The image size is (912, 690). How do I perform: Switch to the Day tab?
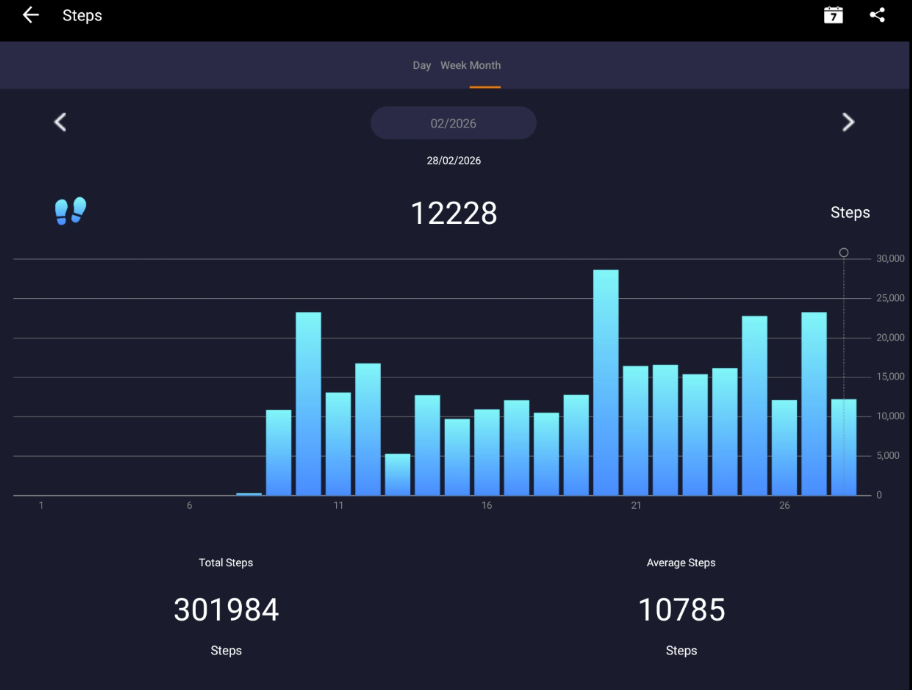[x=422, y=66]
